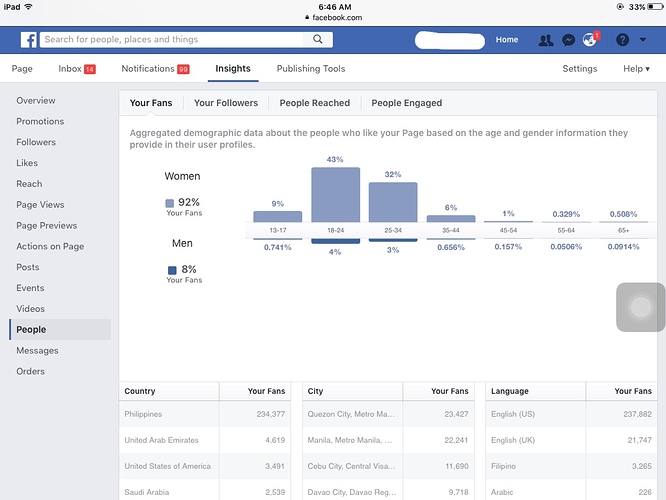Image resolution: width=666 pixels, height=500 pixels.
Task: Open the Inbox tab
Action: pyautogui.click(x=77, y=69)
